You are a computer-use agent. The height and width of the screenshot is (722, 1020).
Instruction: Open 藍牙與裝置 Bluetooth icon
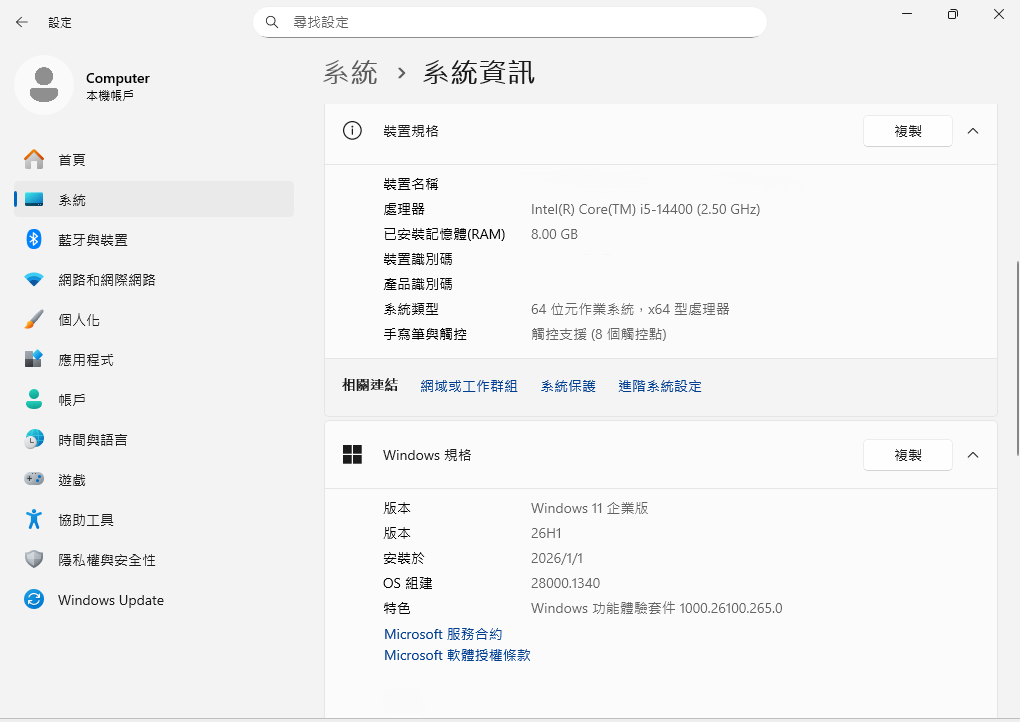coord(34,240)
